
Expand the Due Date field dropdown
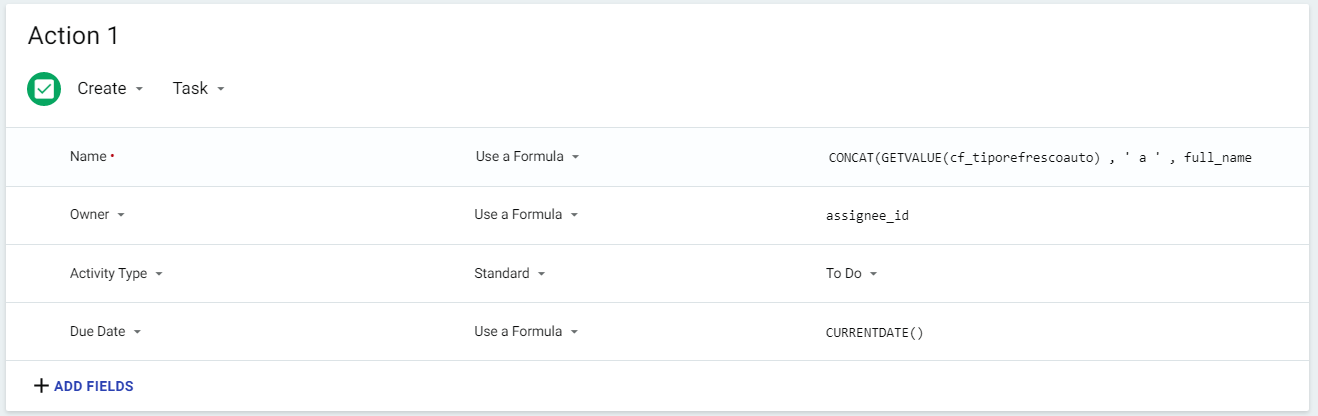click(x=105, y=331)
